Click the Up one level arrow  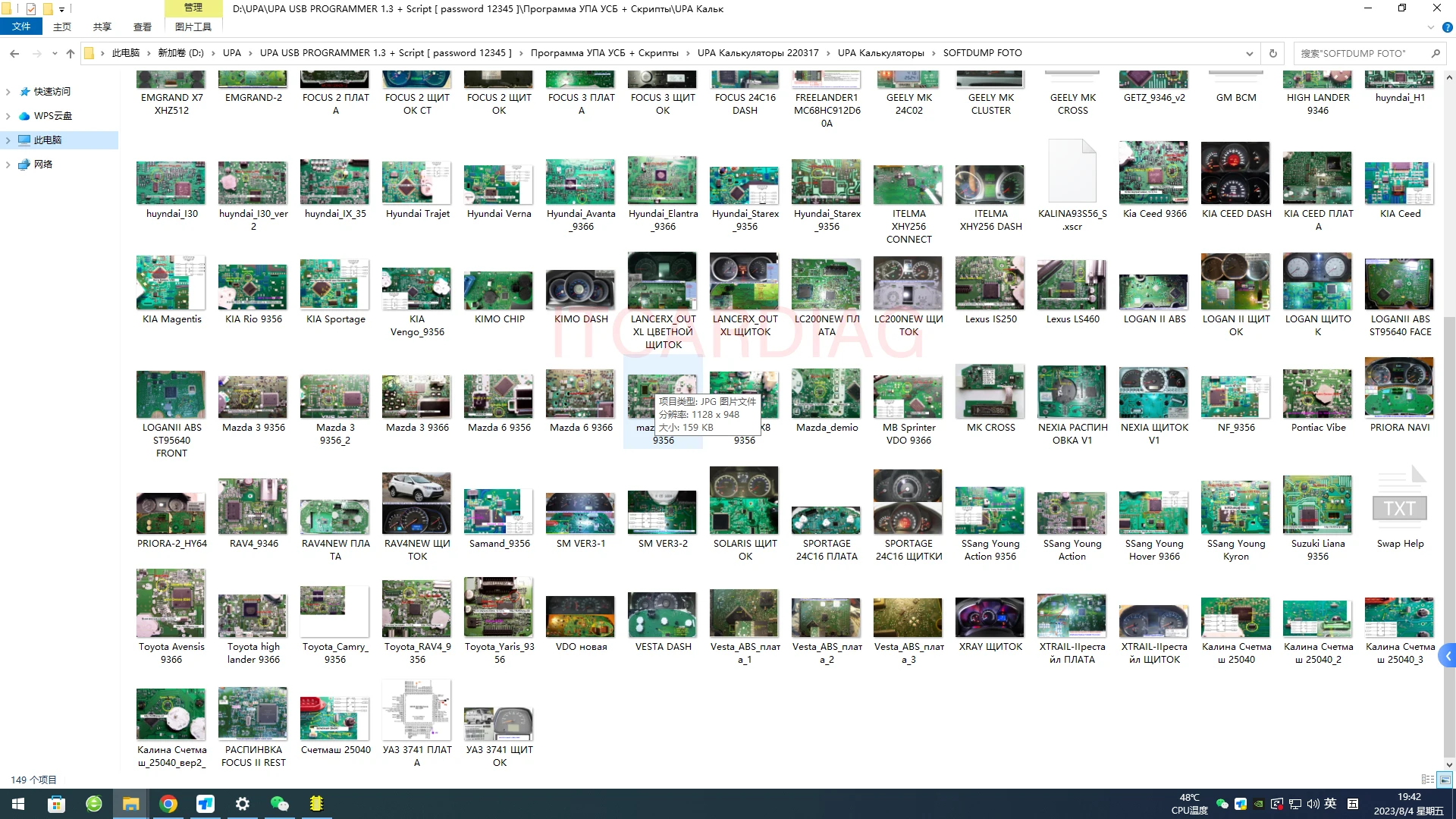click(x=71, y=53)
